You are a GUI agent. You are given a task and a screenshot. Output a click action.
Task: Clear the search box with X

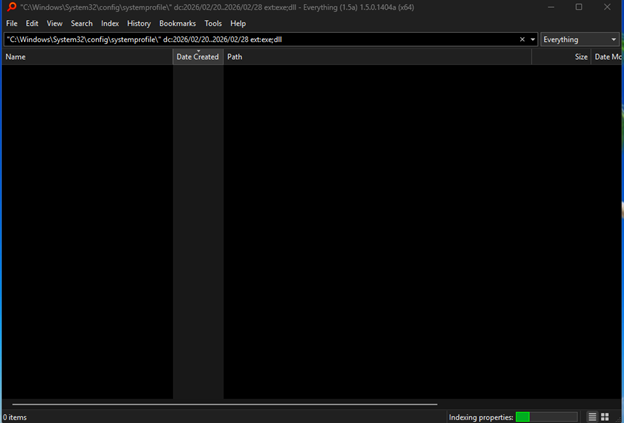click(x=521, y=40)
